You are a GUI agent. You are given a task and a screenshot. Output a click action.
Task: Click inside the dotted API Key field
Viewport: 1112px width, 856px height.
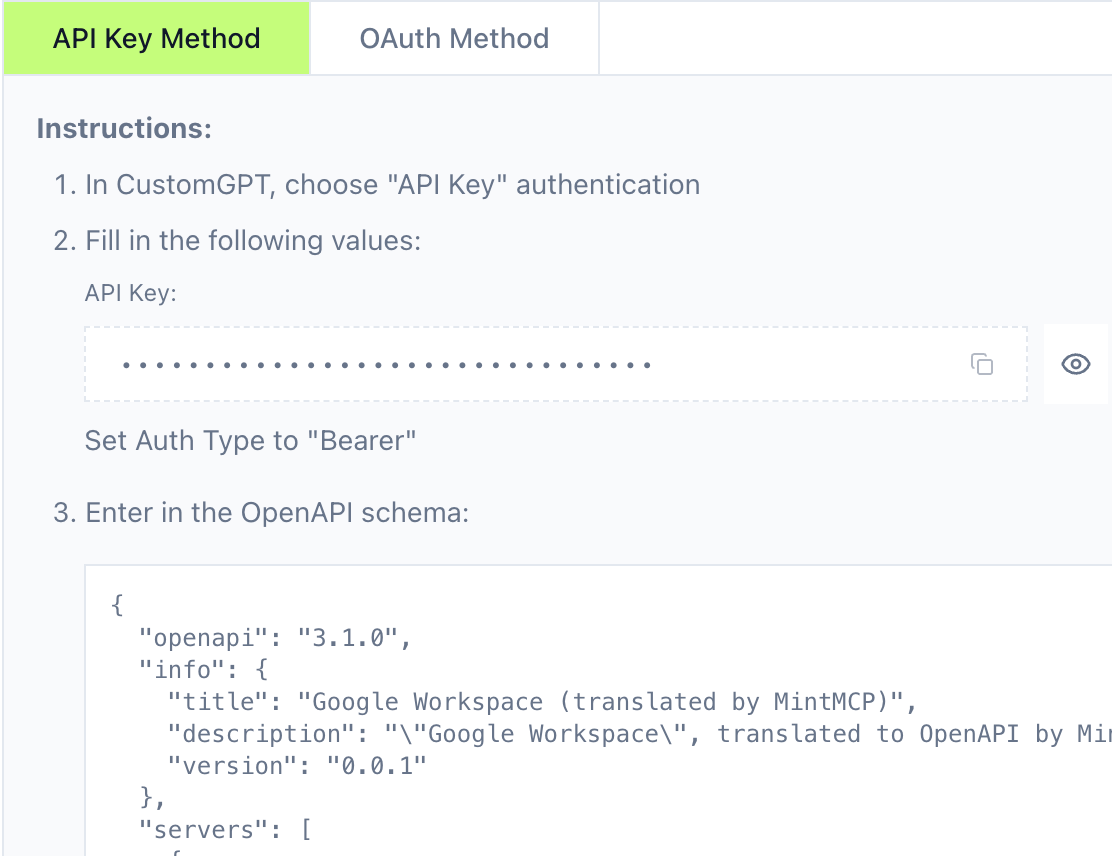pos(400,364)
